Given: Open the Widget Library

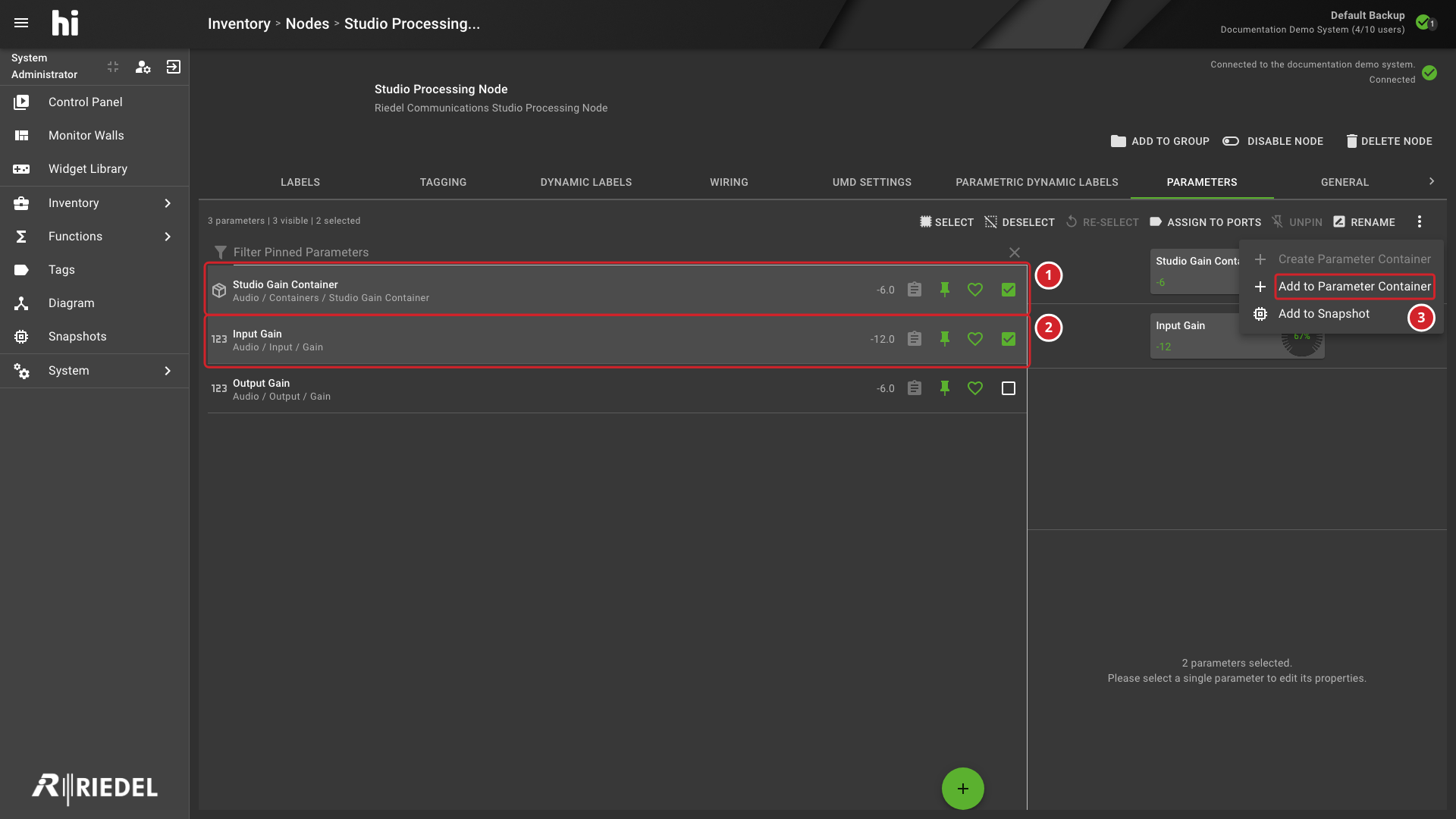Looking at the screenshot, I should pos(95,169).
